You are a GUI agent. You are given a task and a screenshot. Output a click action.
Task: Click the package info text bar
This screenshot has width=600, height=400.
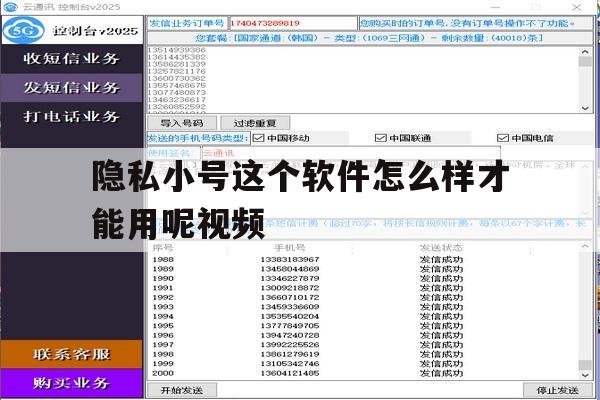click(x=370, y=38)
